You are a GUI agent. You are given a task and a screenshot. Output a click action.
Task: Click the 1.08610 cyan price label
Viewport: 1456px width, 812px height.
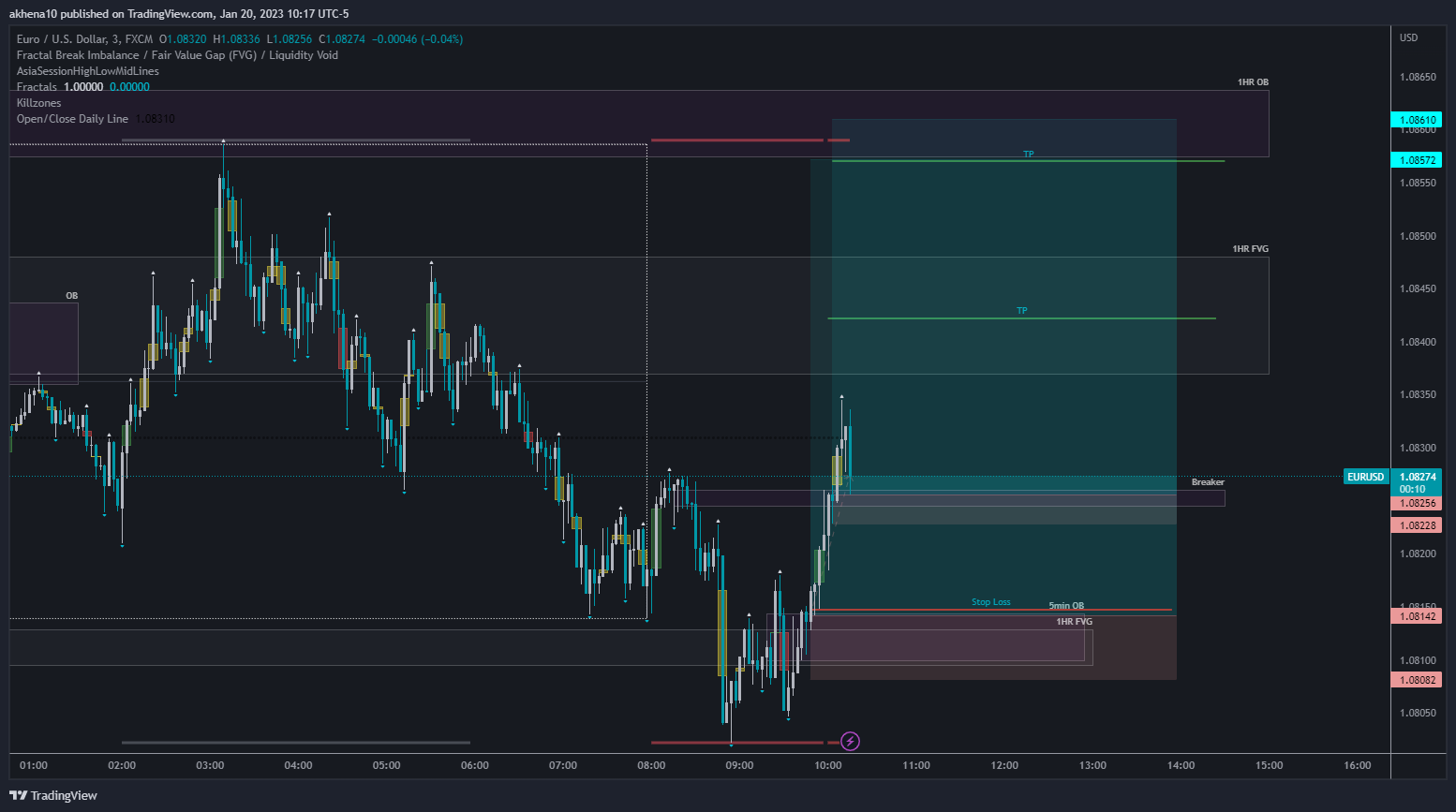click(1416, 120)
